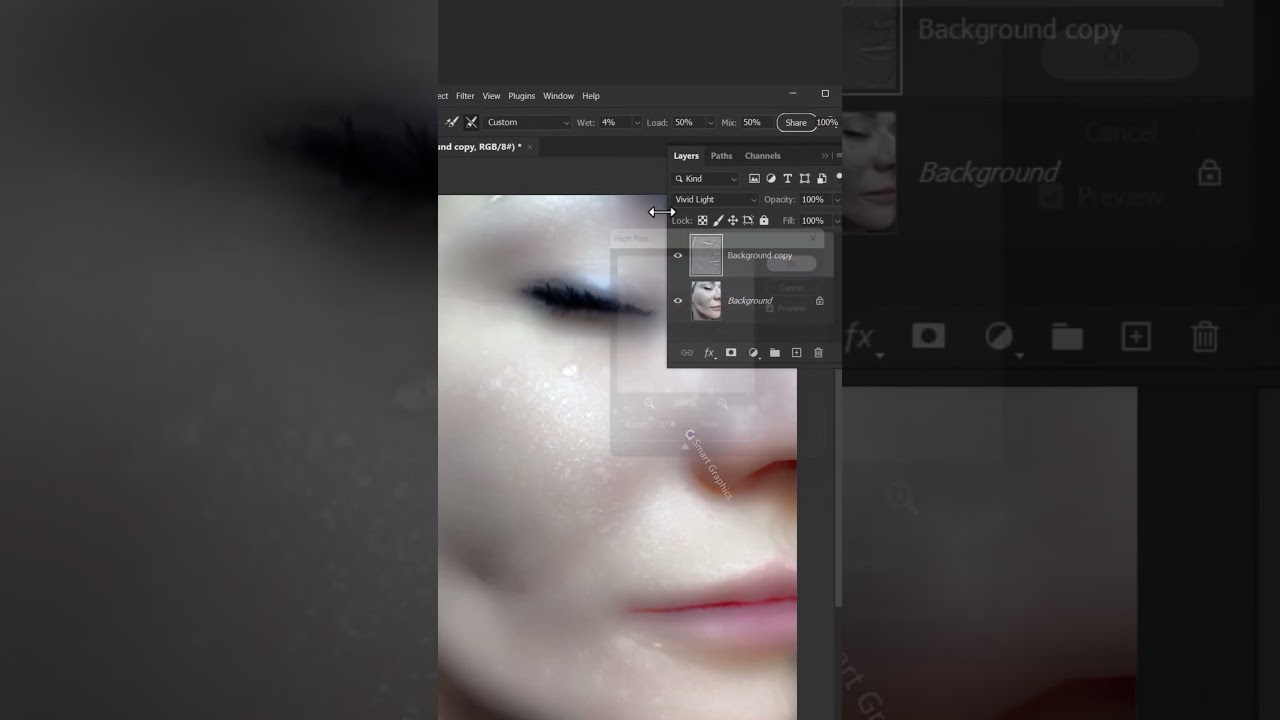Create a new layer
This screenshot has height=720, width=1280.
coord(797,353)
